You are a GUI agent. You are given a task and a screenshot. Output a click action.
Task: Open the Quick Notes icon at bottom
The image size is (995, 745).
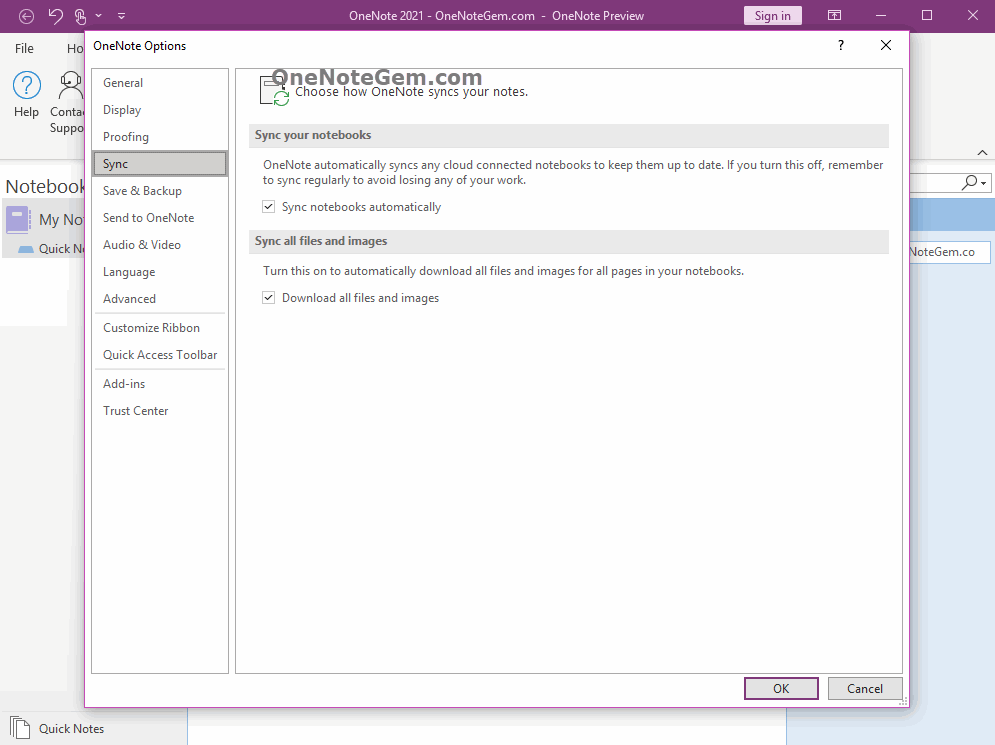tap(20, 728)
